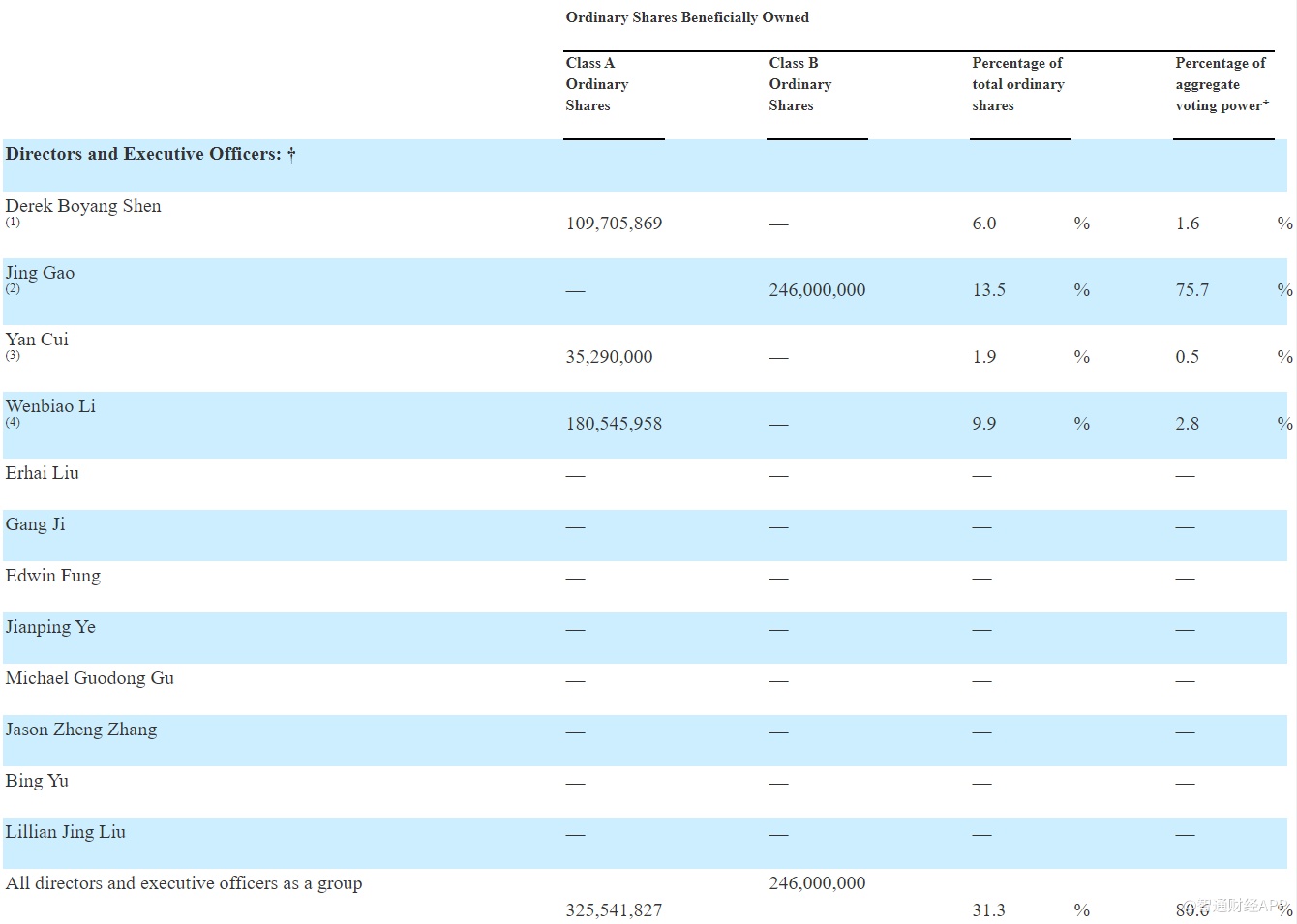The image size is (1297, 924).
Task: Select the Directors and Executive Officers heading
Action: tap(151, 154)
